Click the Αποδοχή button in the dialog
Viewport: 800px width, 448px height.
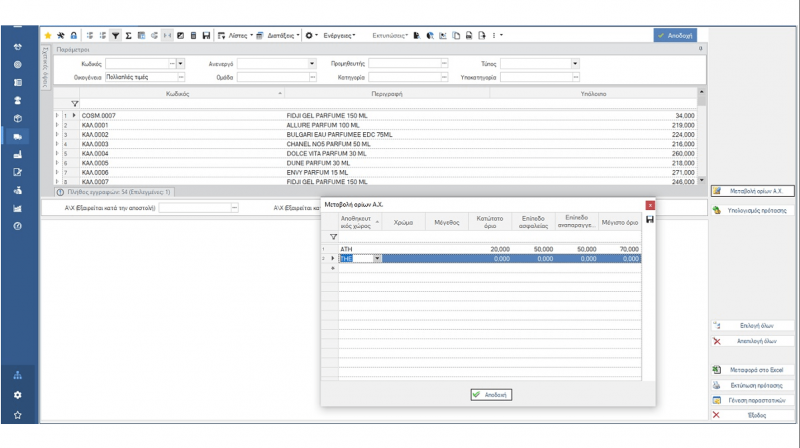(x=491, y=395)
